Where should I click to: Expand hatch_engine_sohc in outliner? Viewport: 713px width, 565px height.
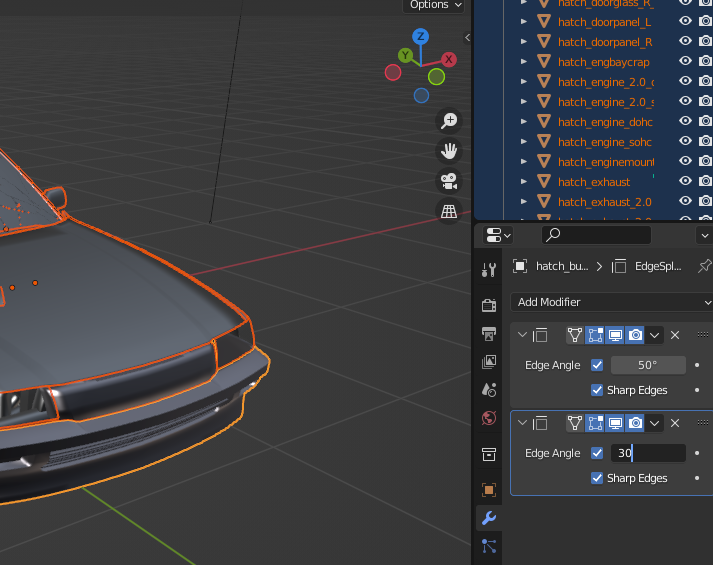(x=524, y=141)
